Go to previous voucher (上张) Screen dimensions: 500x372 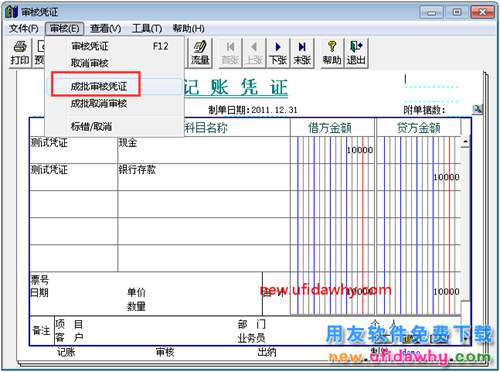point(254,53)
